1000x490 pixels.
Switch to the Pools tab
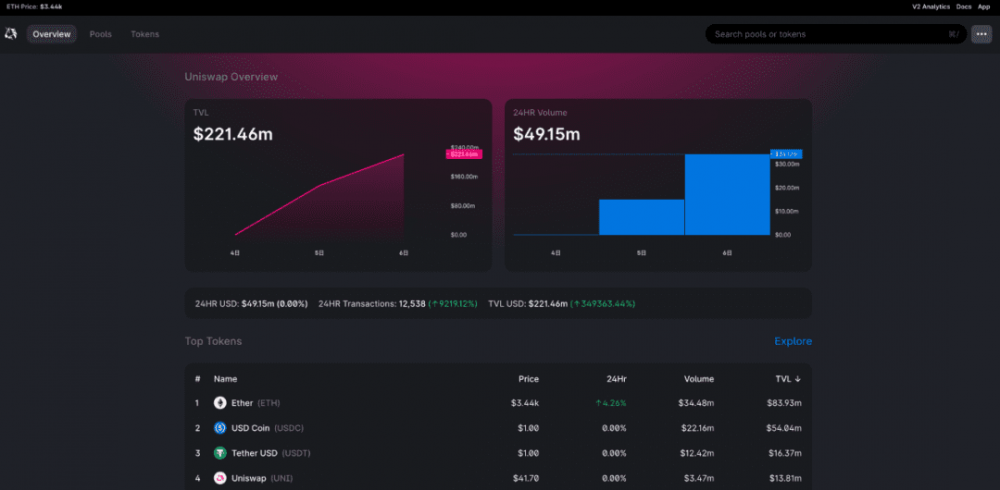100,34
